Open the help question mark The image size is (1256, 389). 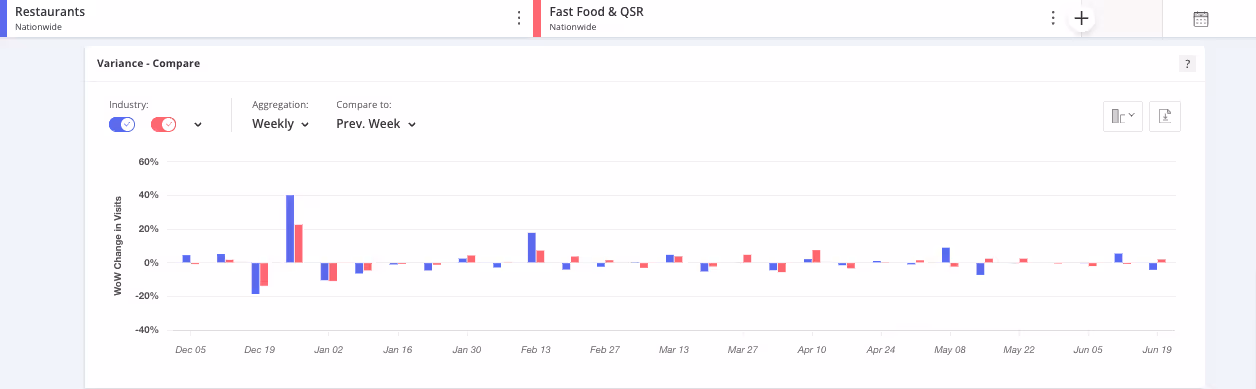(1187, 64)
